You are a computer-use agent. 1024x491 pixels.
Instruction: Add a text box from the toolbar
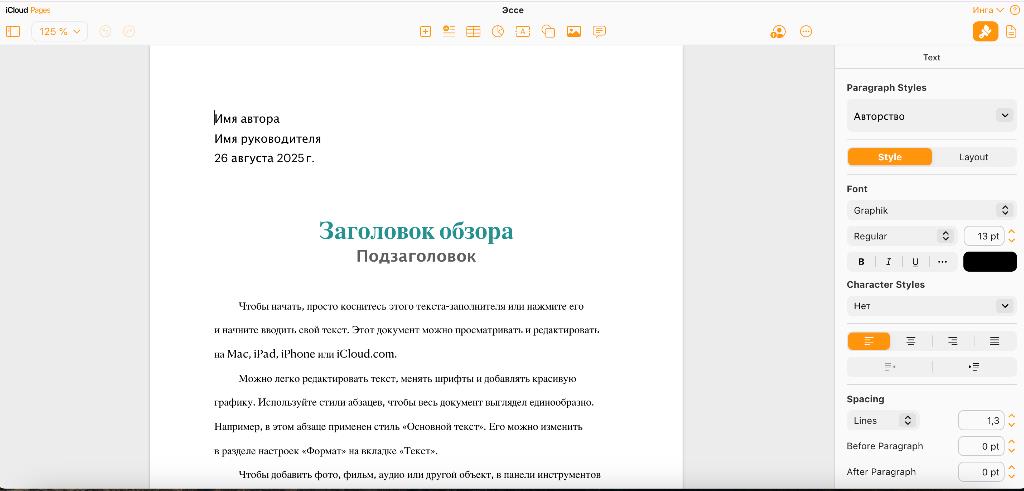(522, 31)
